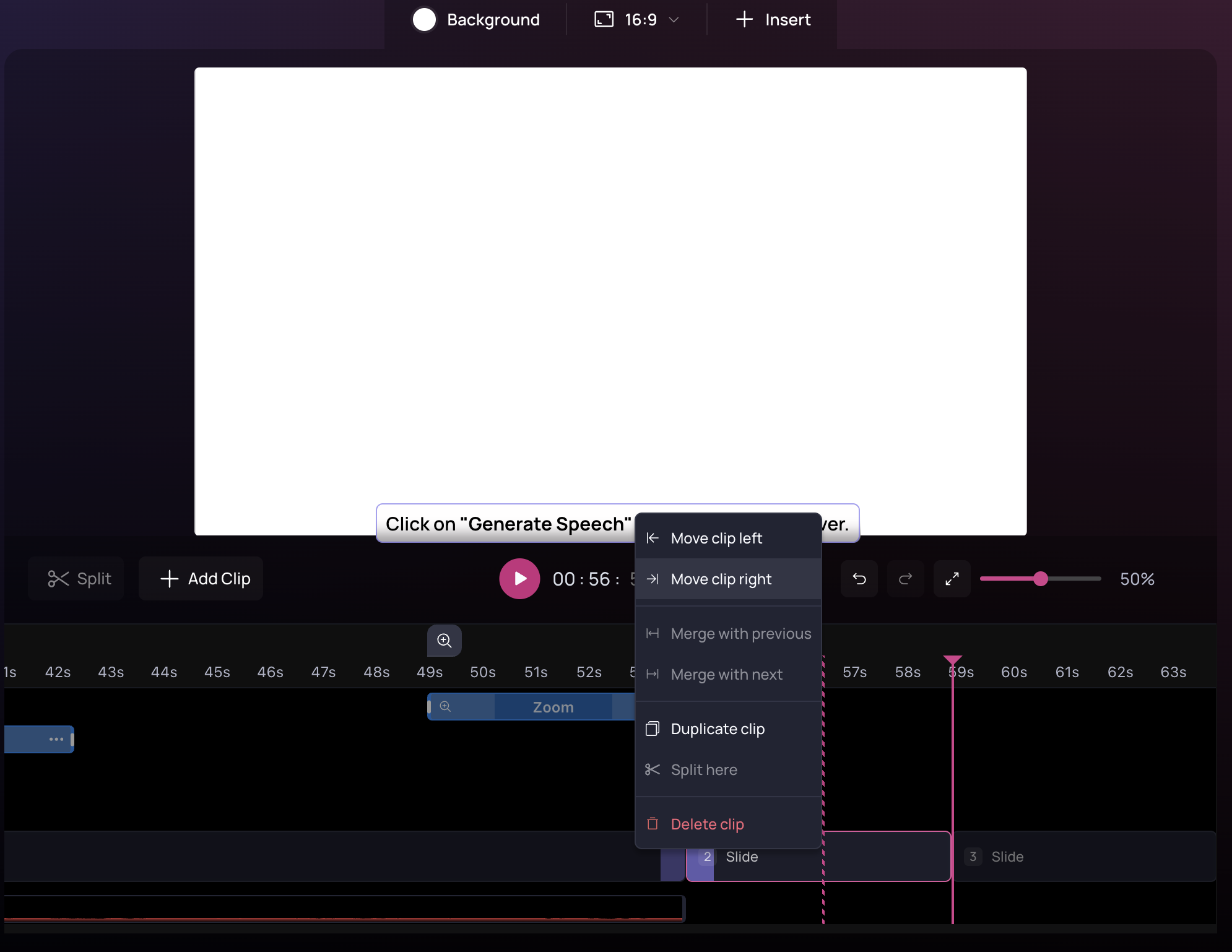Viewport: 1232px width, 952px height.
Task: Click the timeline zoom slider handle
Action: point(1041,579)
